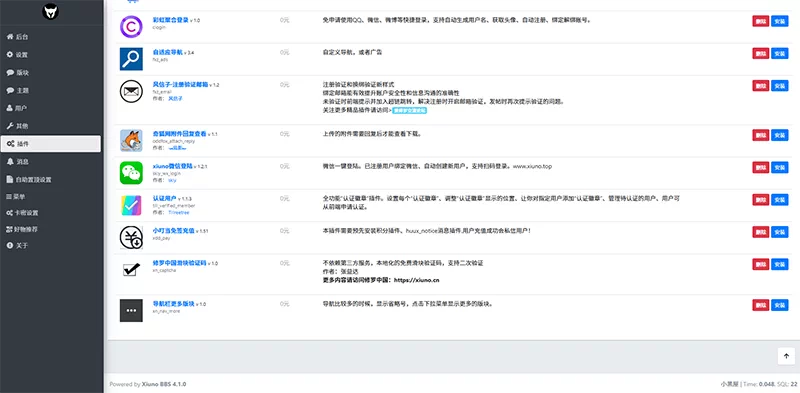The width and height of the screenshot is (800, 393).
Task: Click the 导航栏更多版块 ellipsis icon
Action: [x=131, y=310]
